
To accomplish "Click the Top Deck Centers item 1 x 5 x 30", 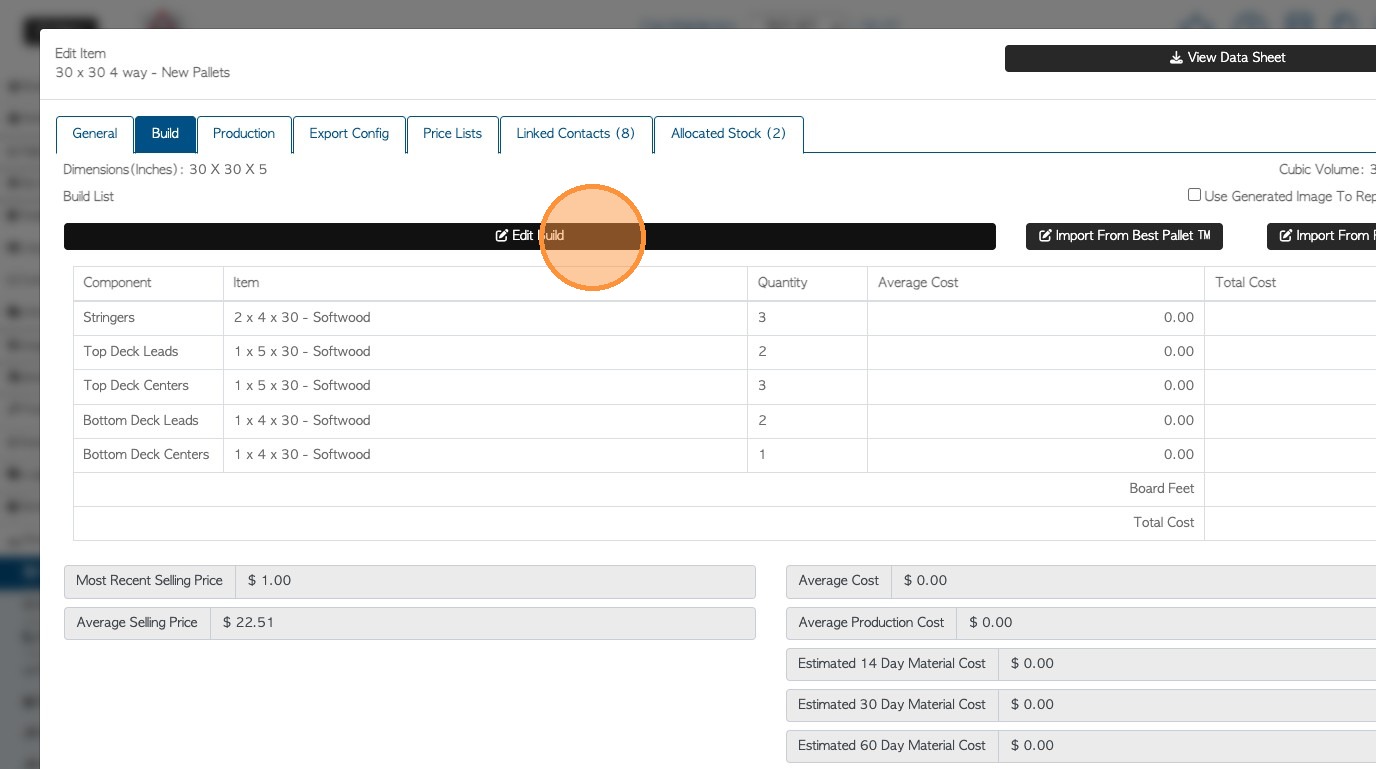I will [302, 386].
